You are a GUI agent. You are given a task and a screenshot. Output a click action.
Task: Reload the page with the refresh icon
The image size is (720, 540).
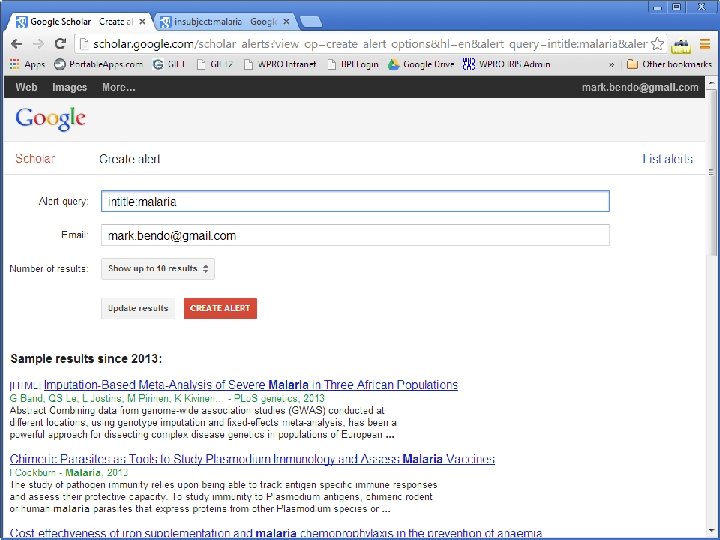(60, 44)
